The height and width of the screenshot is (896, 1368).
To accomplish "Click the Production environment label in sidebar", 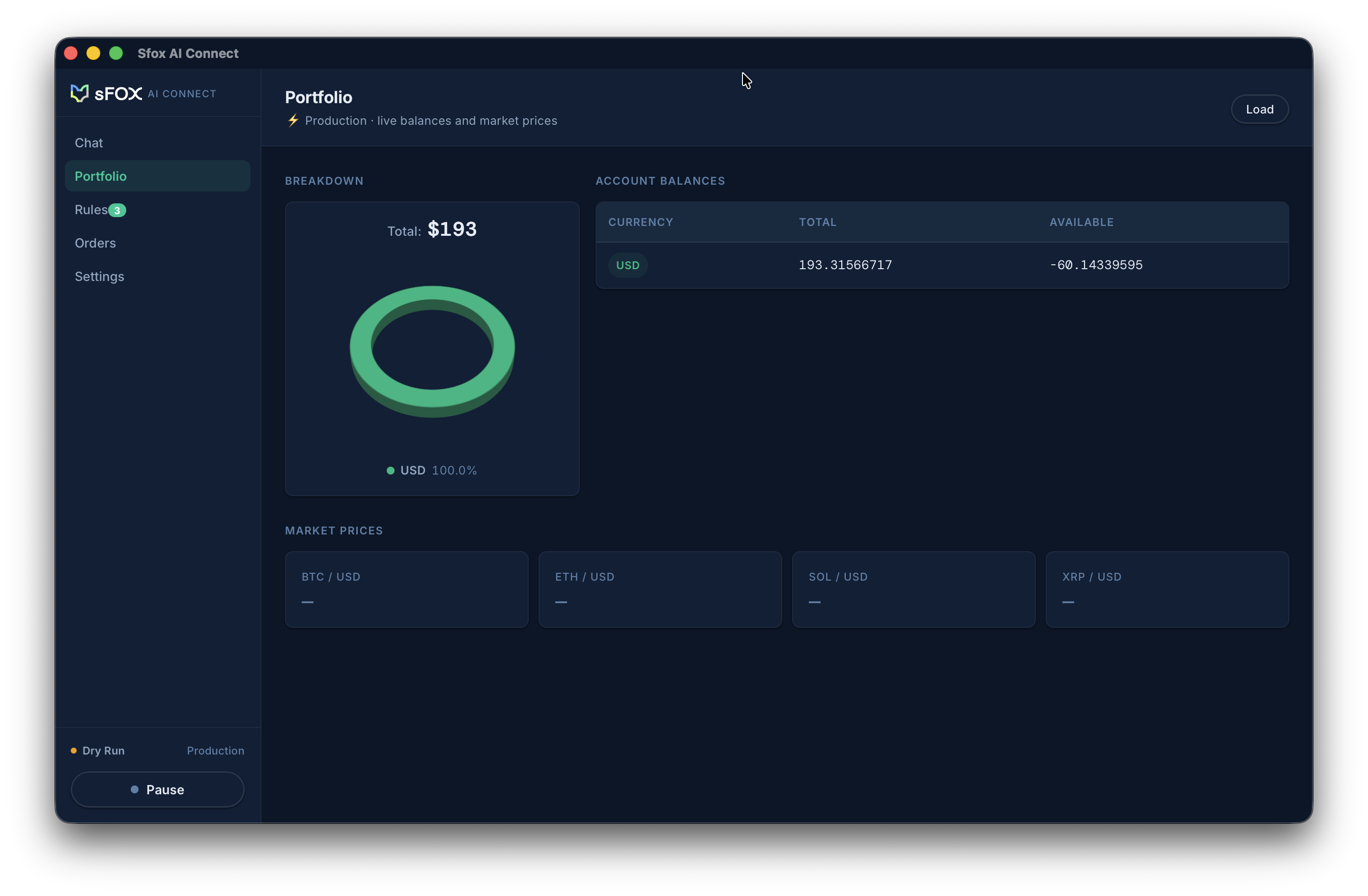I will click(x=216, y=751).
